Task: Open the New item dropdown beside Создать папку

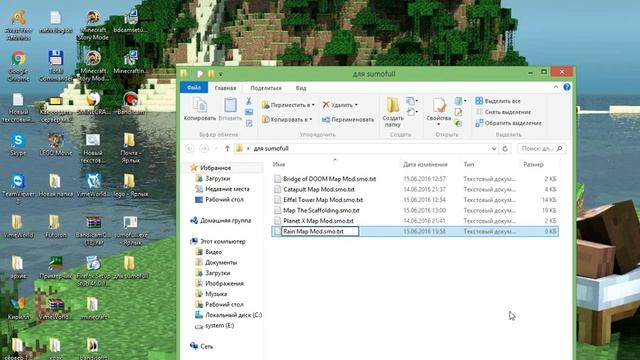Action: click(412, 101)
